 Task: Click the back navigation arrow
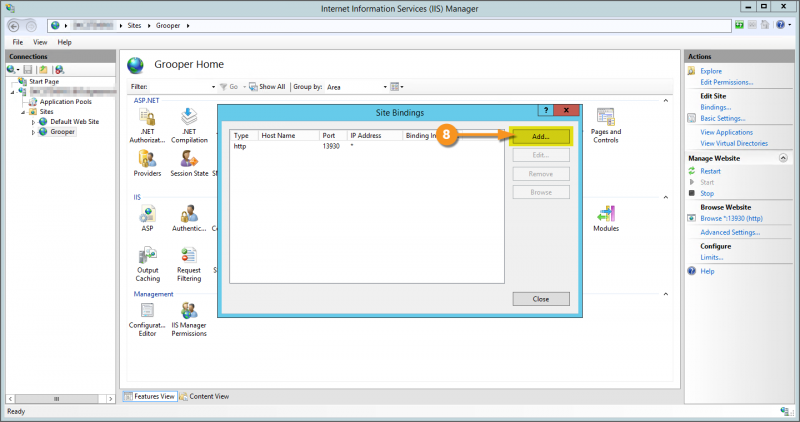[x=14, y=26]
